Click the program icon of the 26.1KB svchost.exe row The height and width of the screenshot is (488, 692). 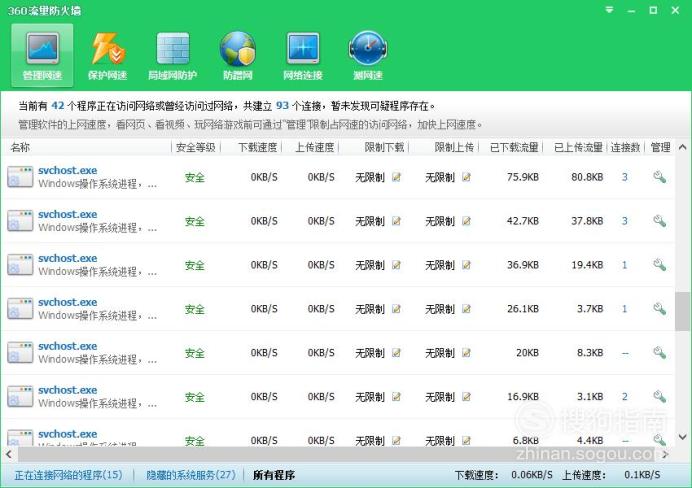tap(20, 309)
